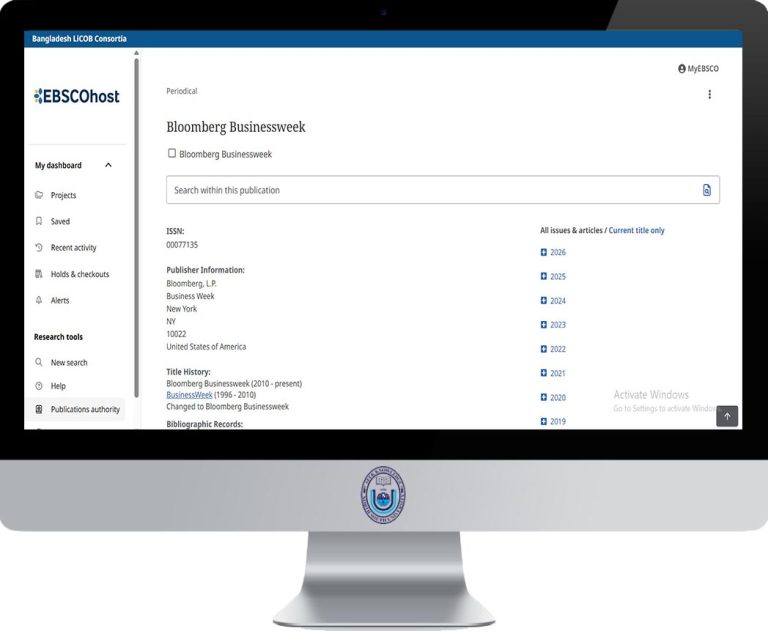Click the Bangladesh LiCOB Consortia header text
Screen dimensions: 768x642
(x=79, y=39)
